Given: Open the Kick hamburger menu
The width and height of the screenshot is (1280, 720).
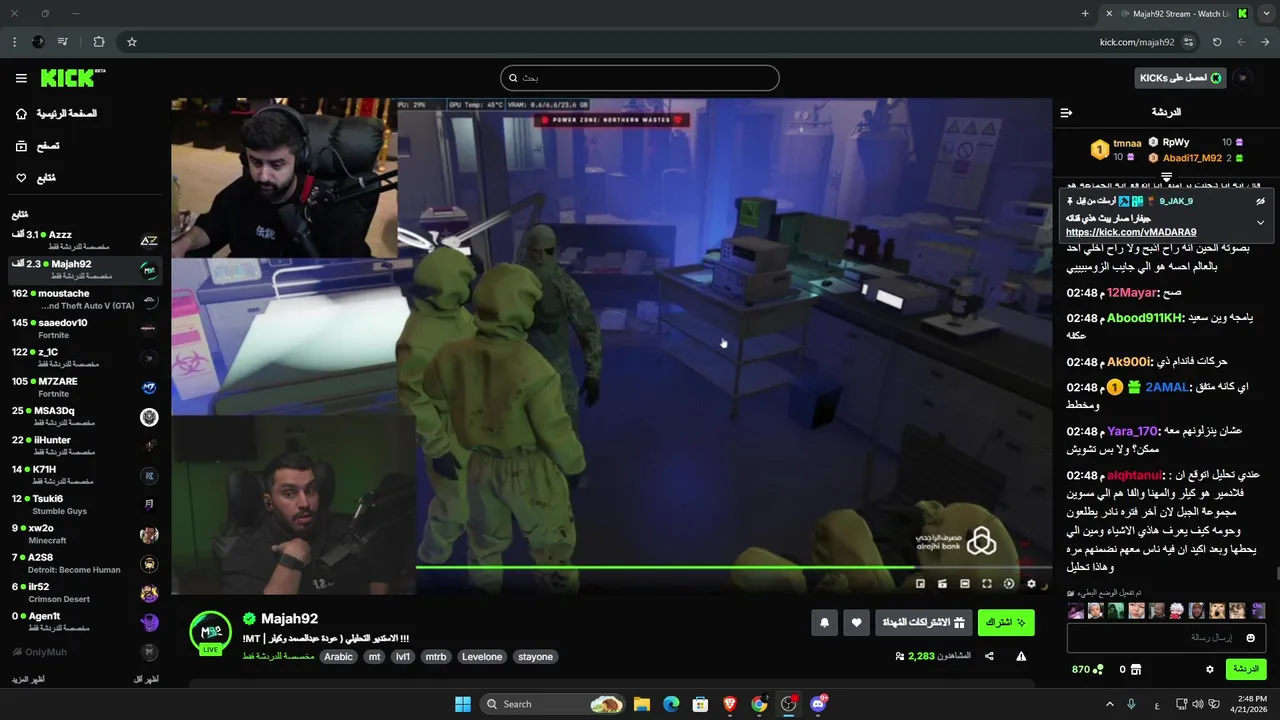Looking at the screenshot, I should pos(21,78).
